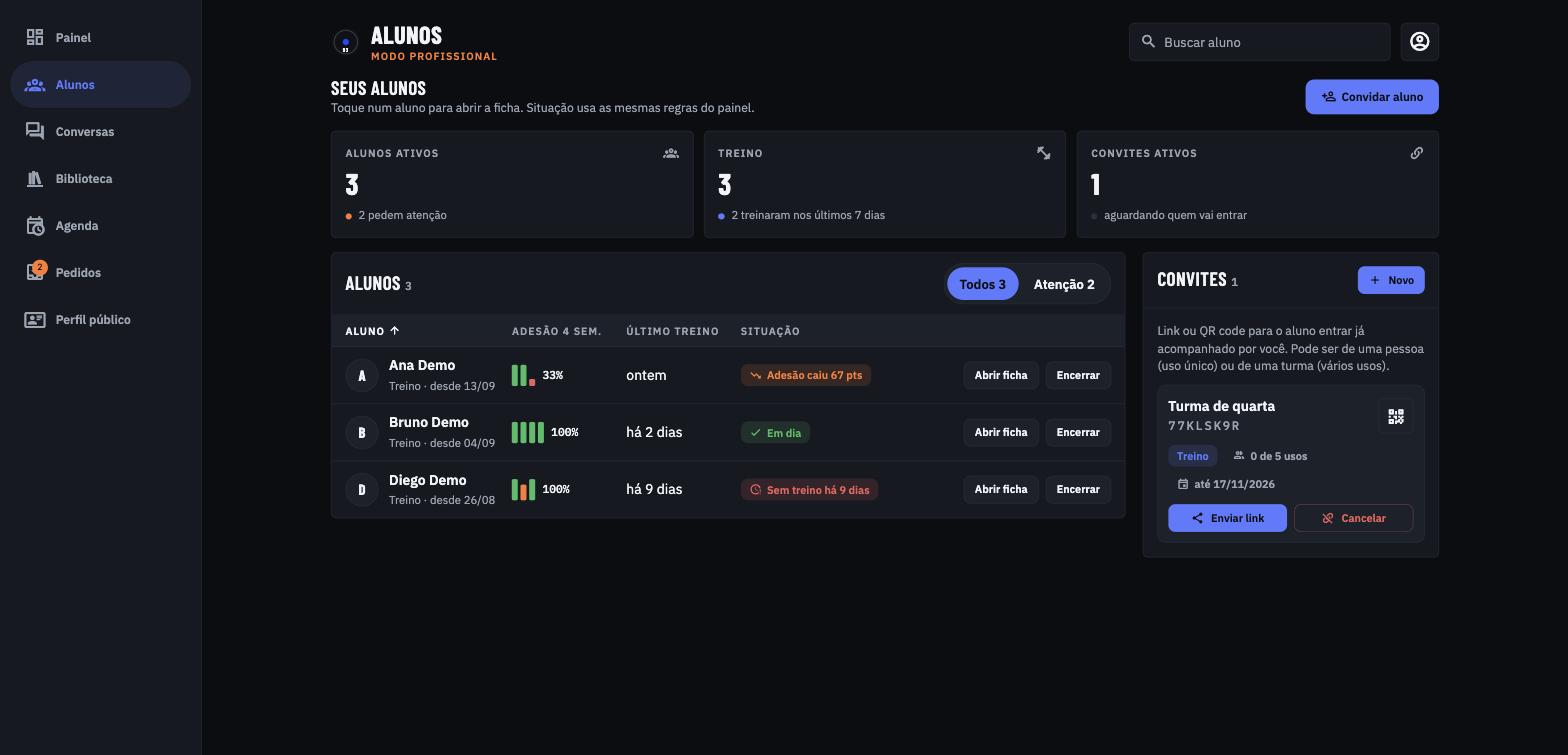
Task: Filter students by Atenção 2
Action: tap(1064, 284)
